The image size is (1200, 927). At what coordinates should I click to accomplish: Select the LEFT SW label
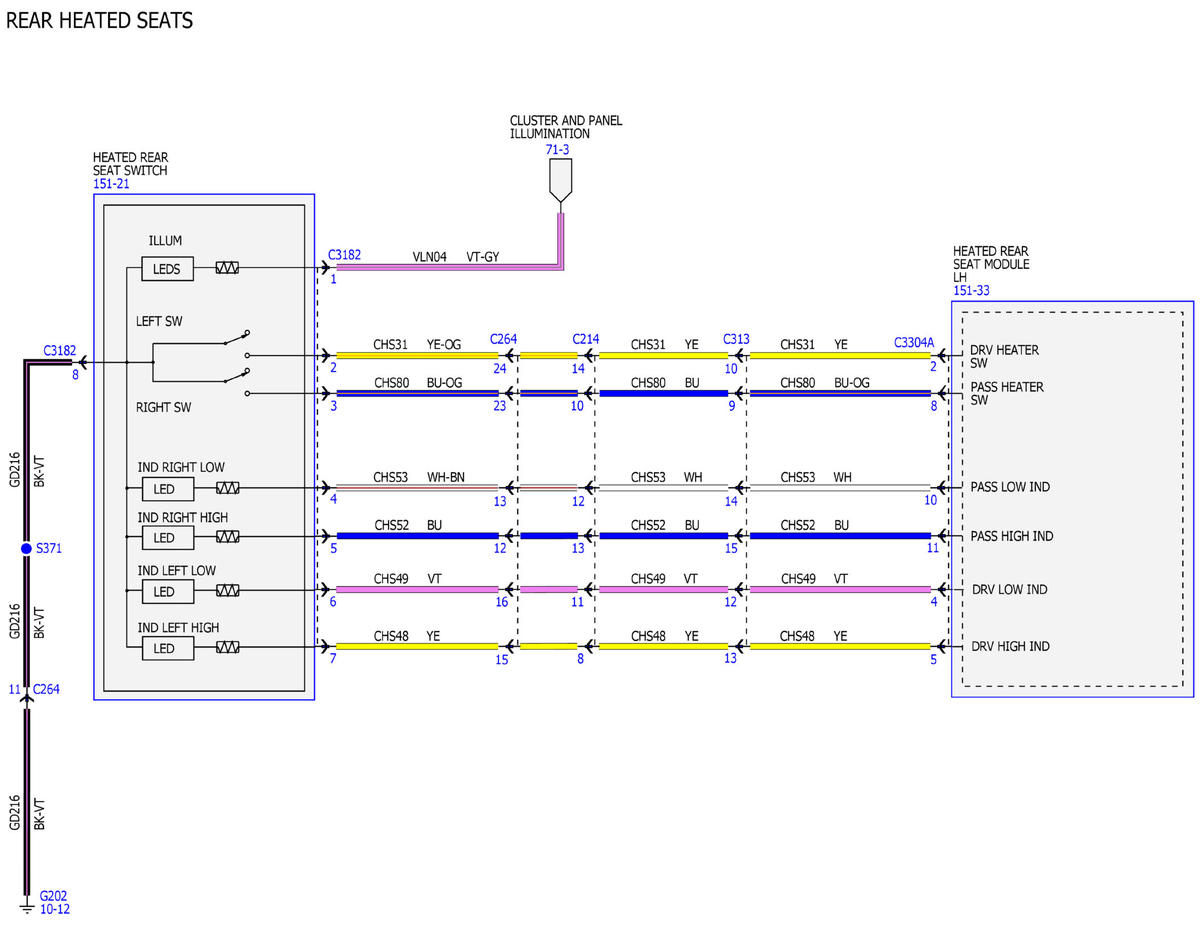(159, 322)
